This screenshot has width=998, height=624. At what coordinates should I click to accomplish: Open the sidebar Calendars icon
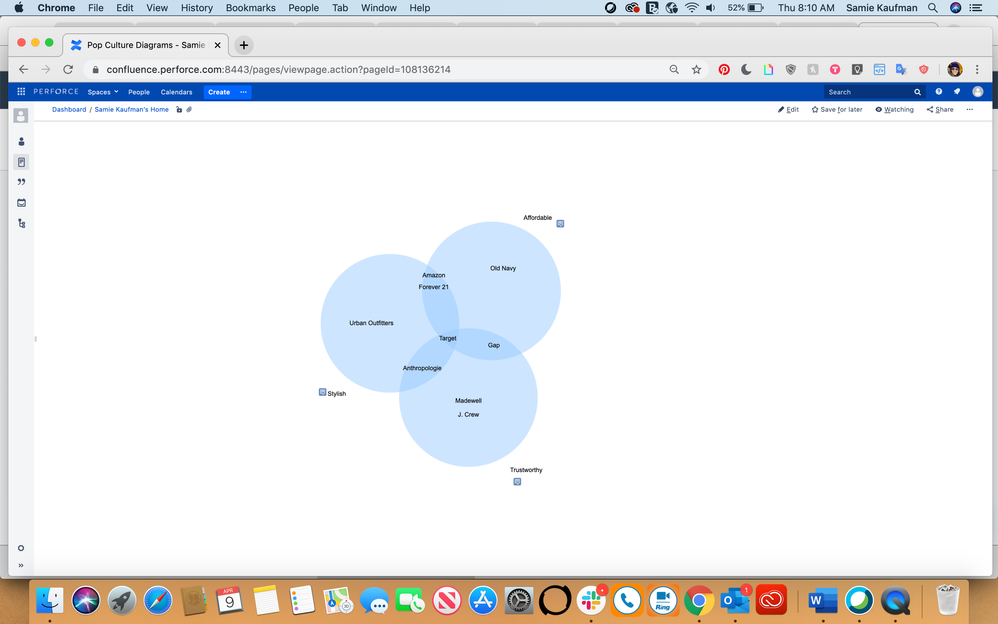point(21,203)
